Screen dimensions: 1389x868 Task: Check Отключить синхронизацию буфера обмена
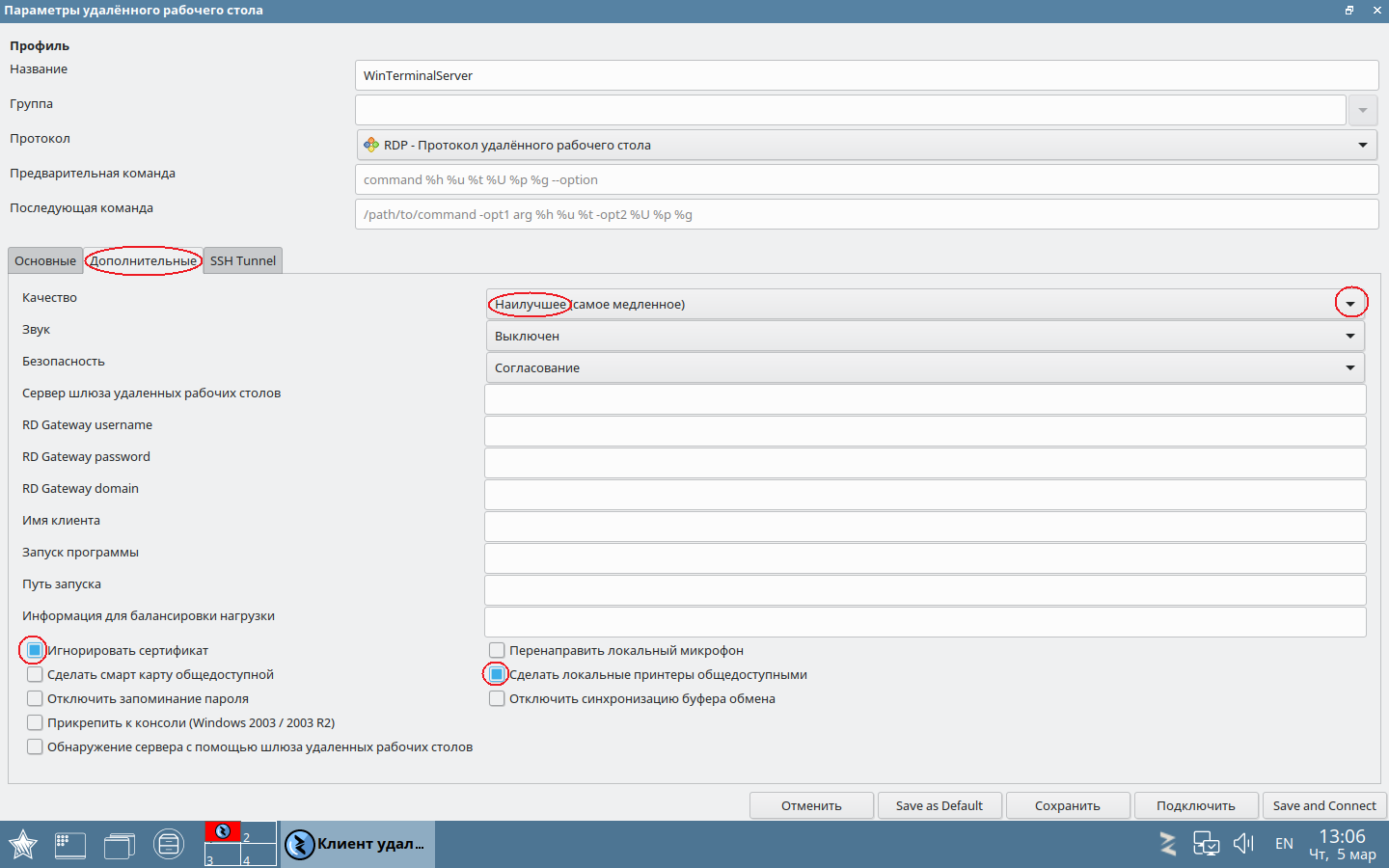coord(497,698)
